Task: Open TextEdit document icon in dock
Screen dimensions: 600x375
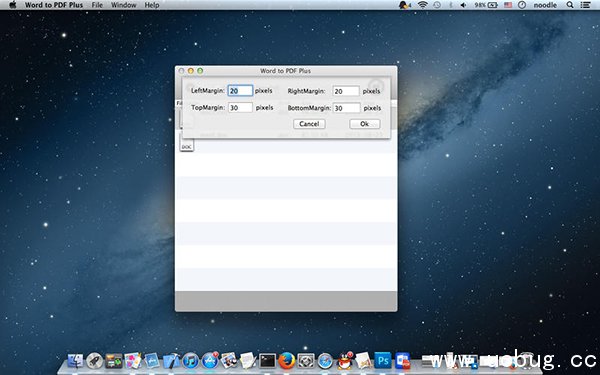Action: (x=248, y=360)
